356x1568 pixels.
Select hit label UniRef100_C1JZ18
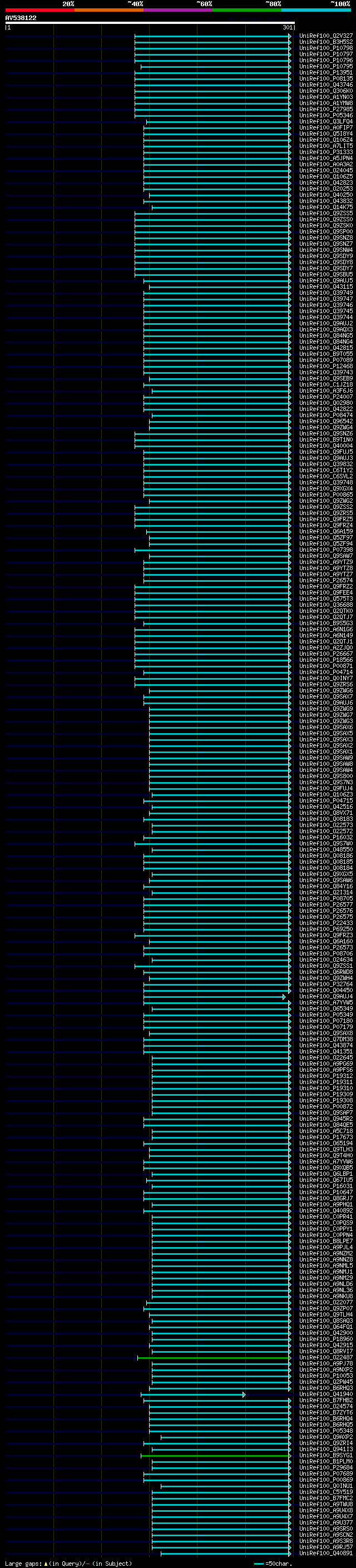tap(326, 385)
